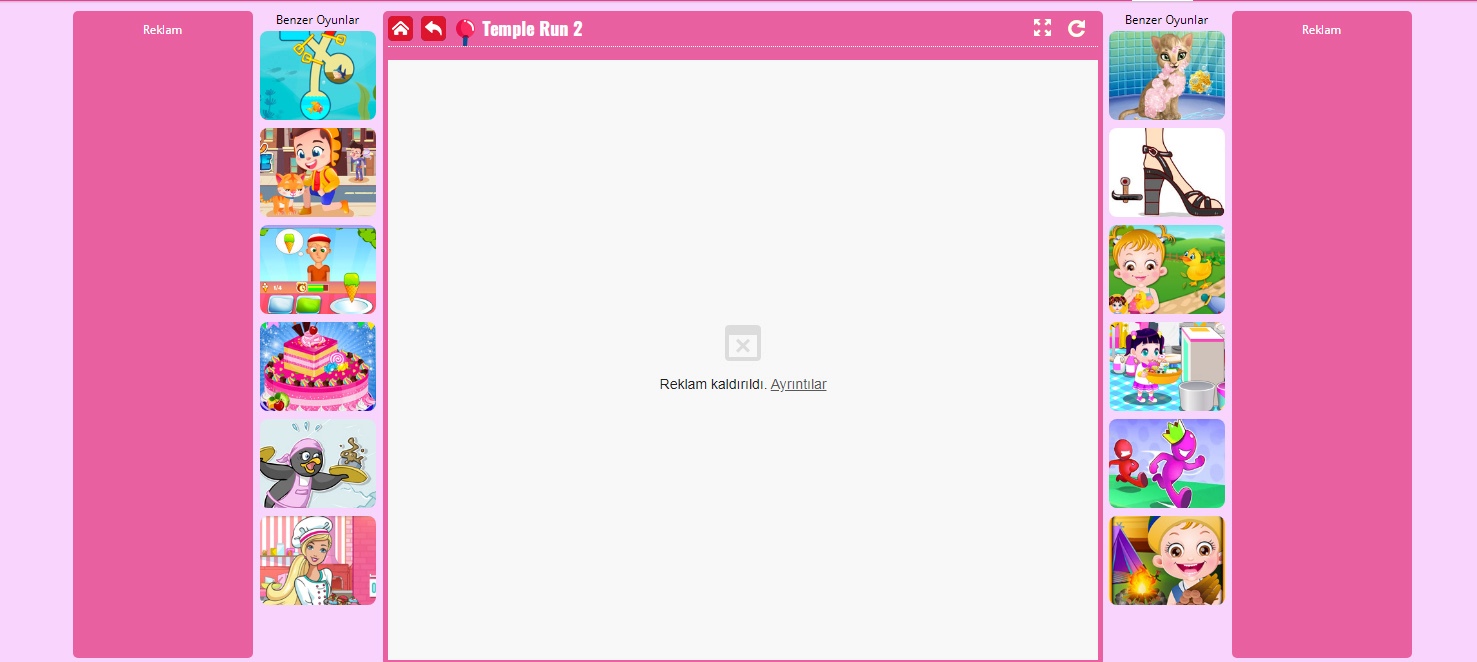Click the right Benzer Oyunlar heading
Viewport: 1477px width, 662px height.
coord(1166,20)
